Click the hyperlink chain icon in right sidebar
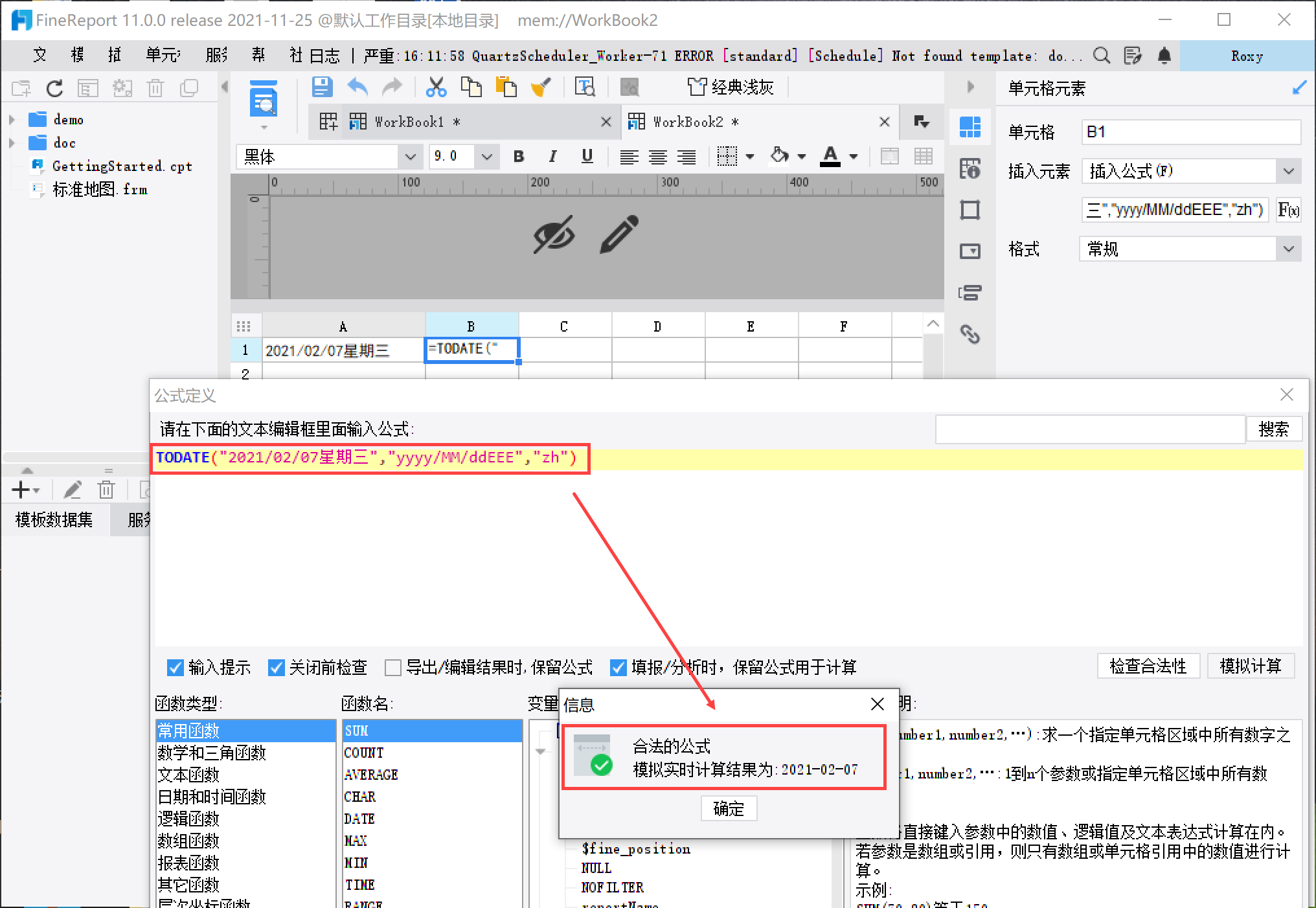Screen dimensions: 1316x908 tap(970, 334)
